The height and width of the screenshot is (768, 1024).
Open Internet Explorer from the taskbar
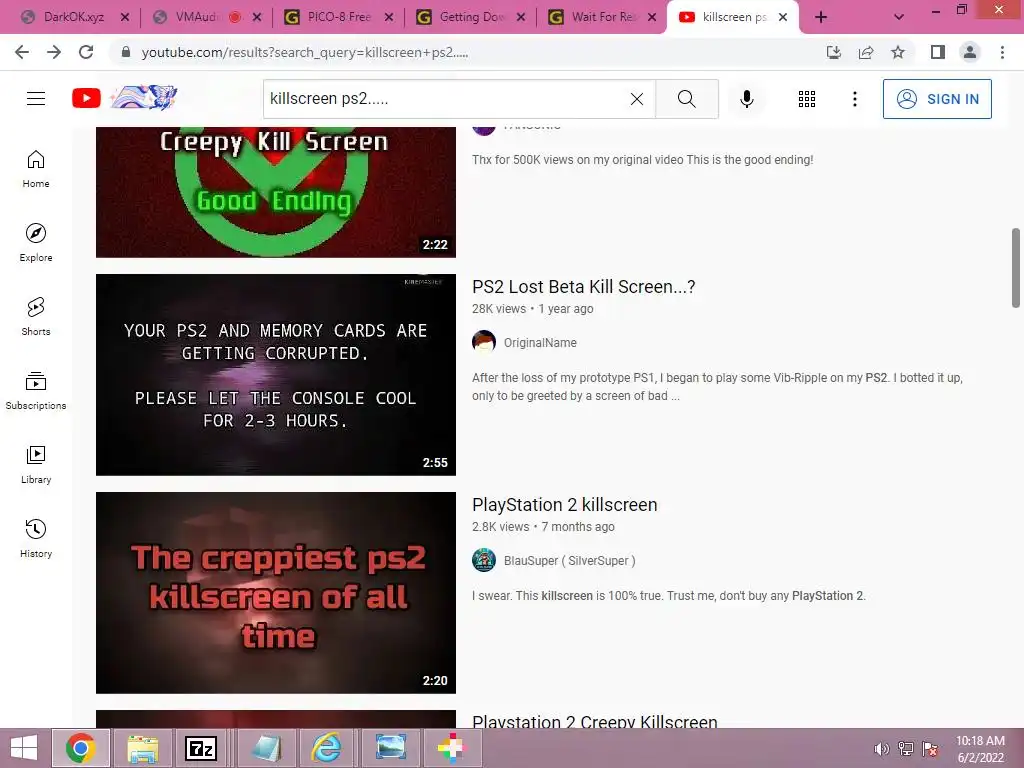327,748
